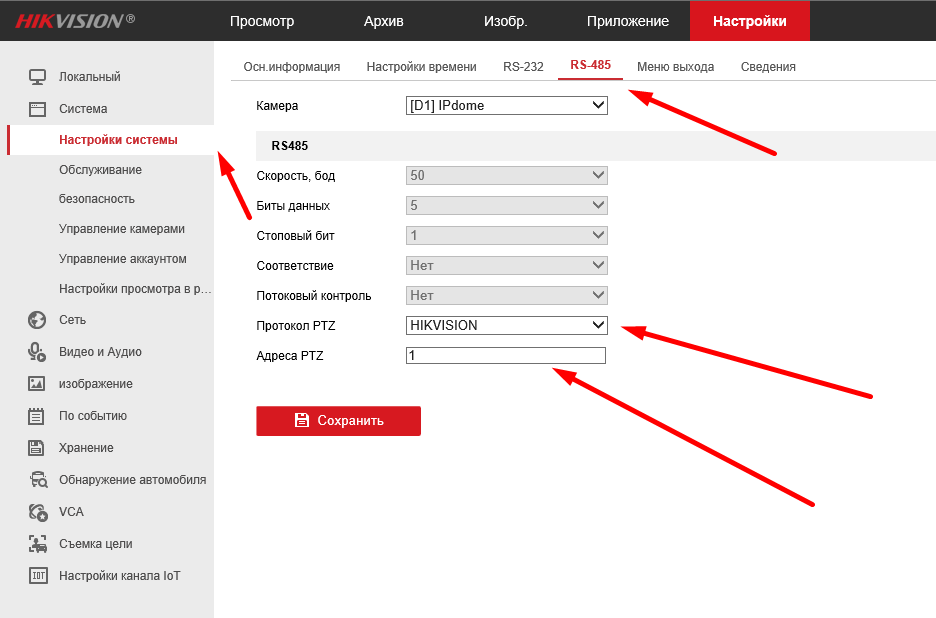
Task: Click the Адреса PTZ input field
Action: (505, 356)
